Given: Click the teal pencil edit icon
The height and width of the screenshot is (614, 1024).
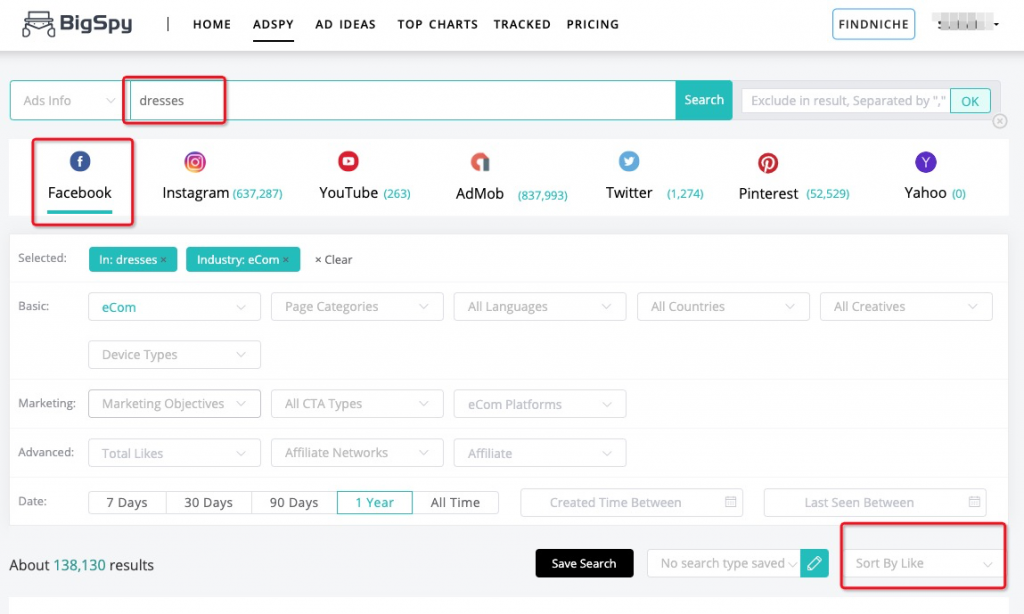Looking at the screenshot, I should 814,563.
